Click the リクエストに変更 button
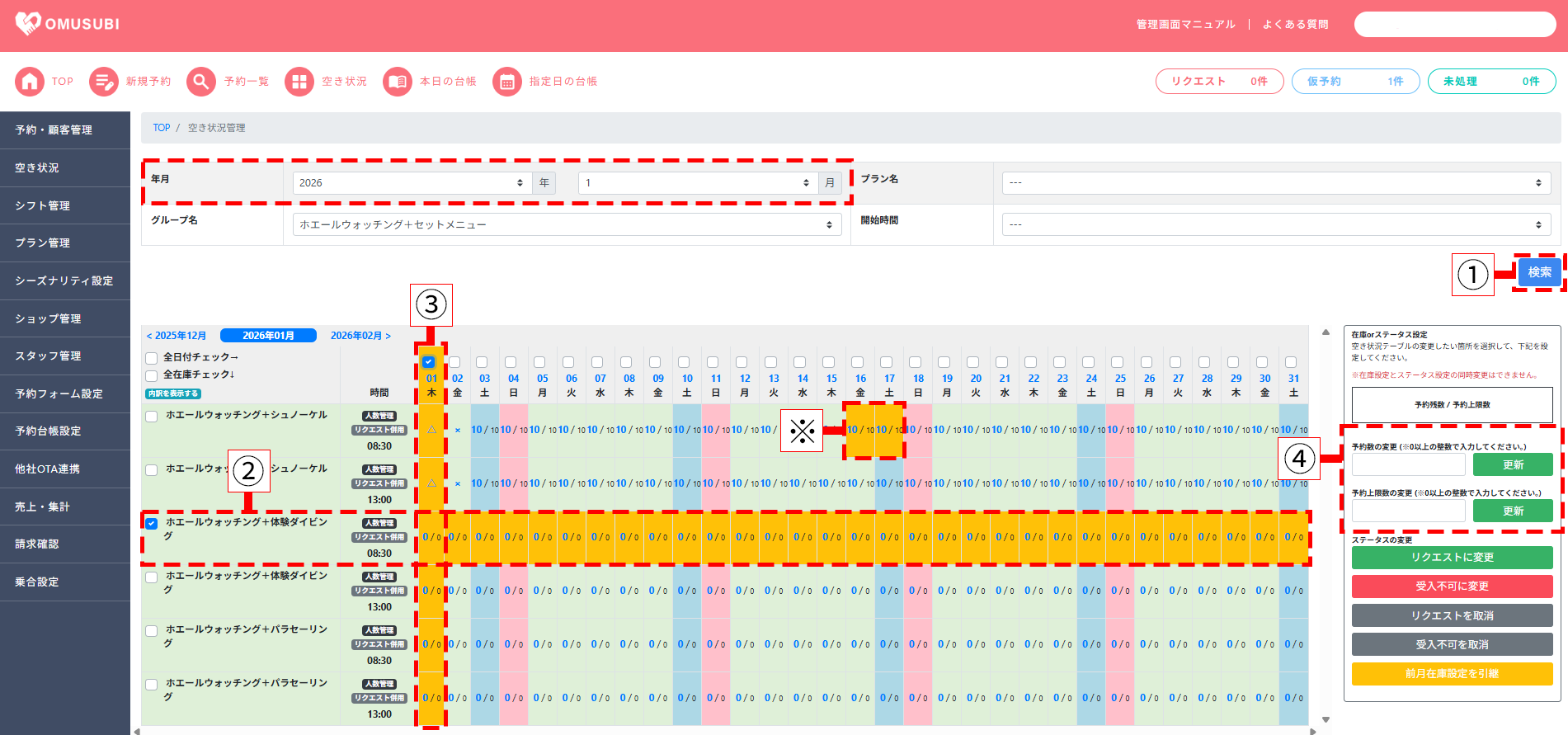The height and width of the screenshot is (735, 1568). pos(1452,558)
